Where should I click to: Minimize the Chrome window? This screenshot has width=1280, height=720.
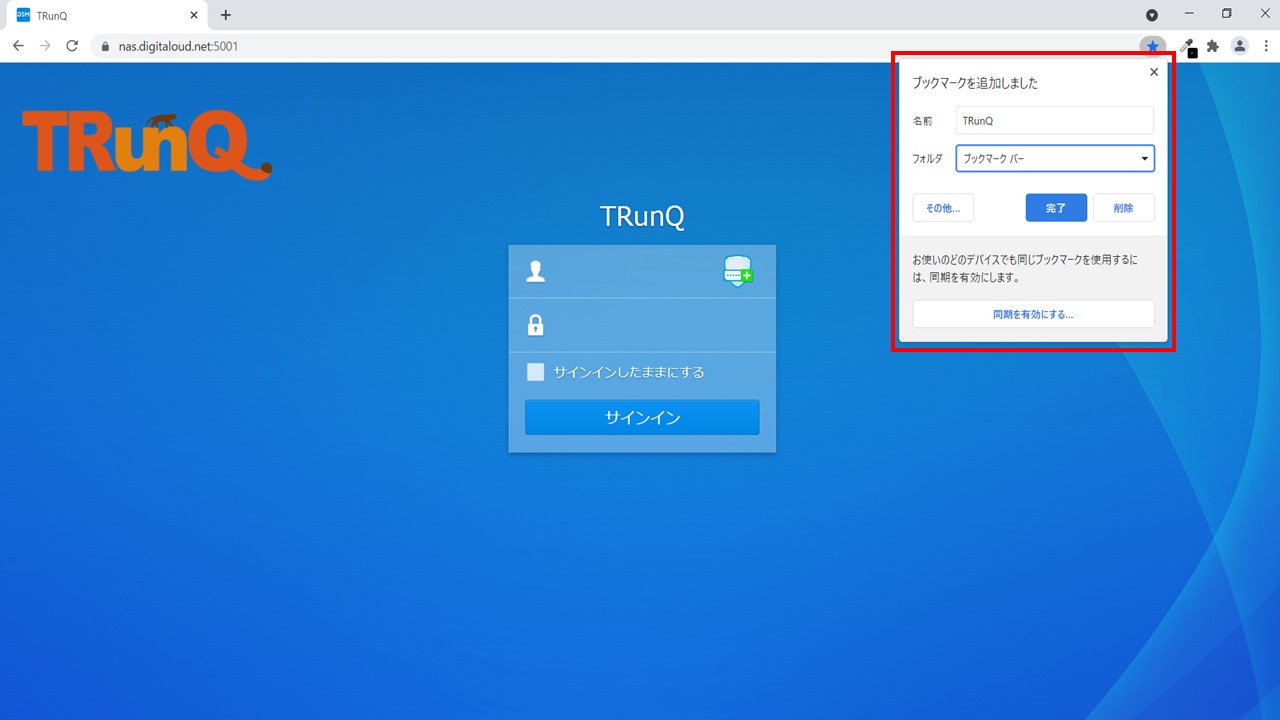pyautogui.click(x=1189, y=14)
